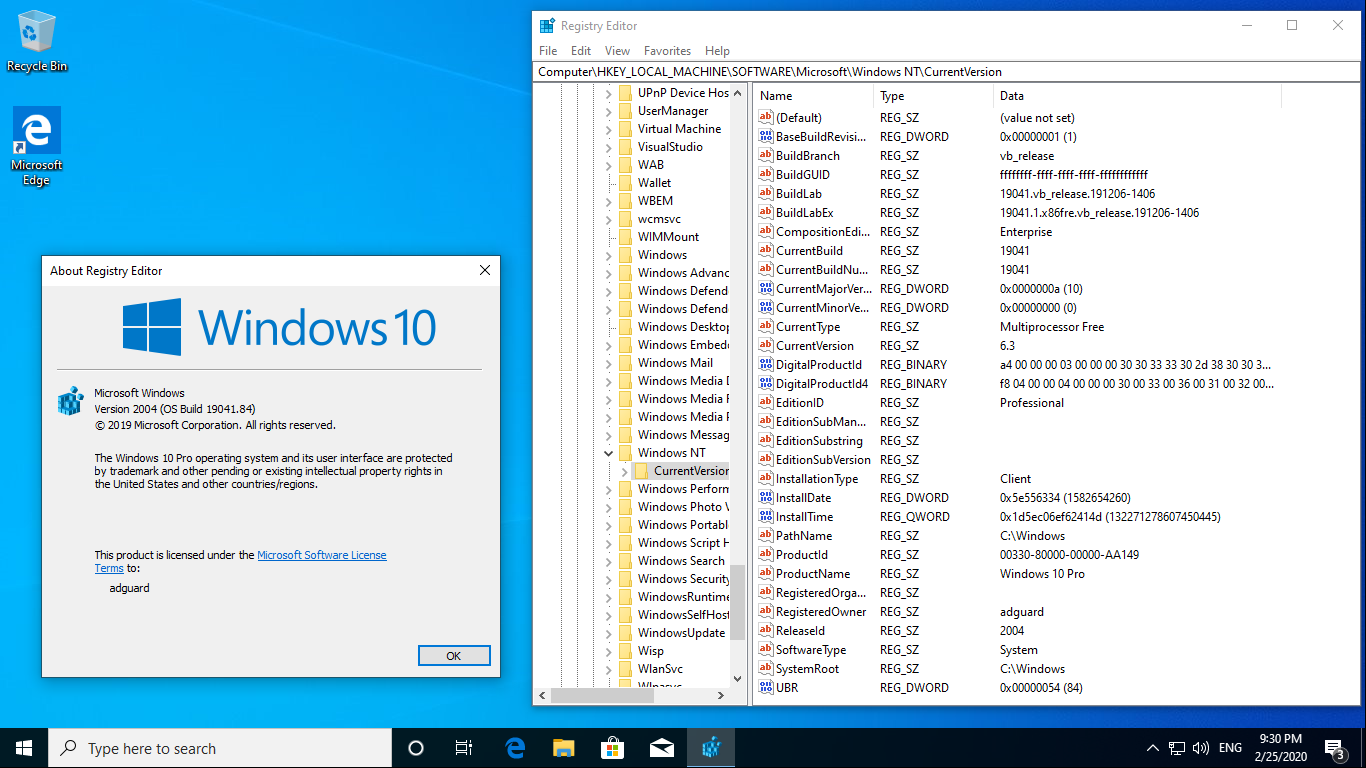
Task: Click the UBR DWORD value icon
Action: pos(766,687)
